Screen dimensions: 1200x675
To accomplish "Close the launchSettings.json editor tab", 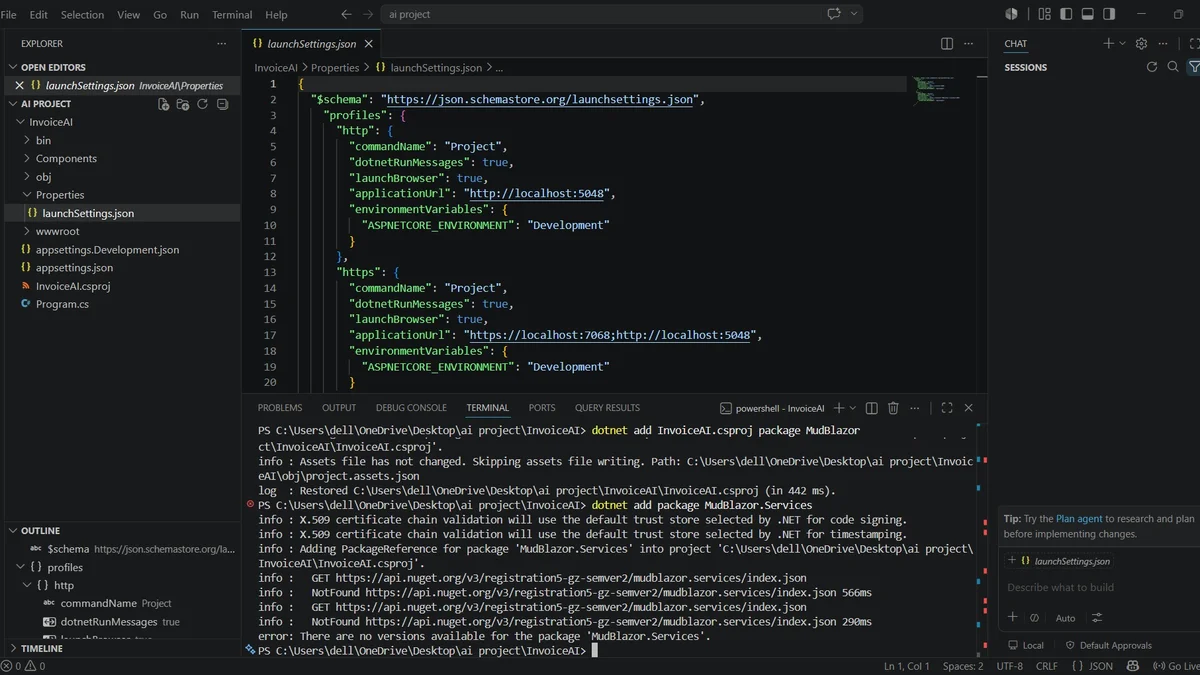I will [368, 44].
